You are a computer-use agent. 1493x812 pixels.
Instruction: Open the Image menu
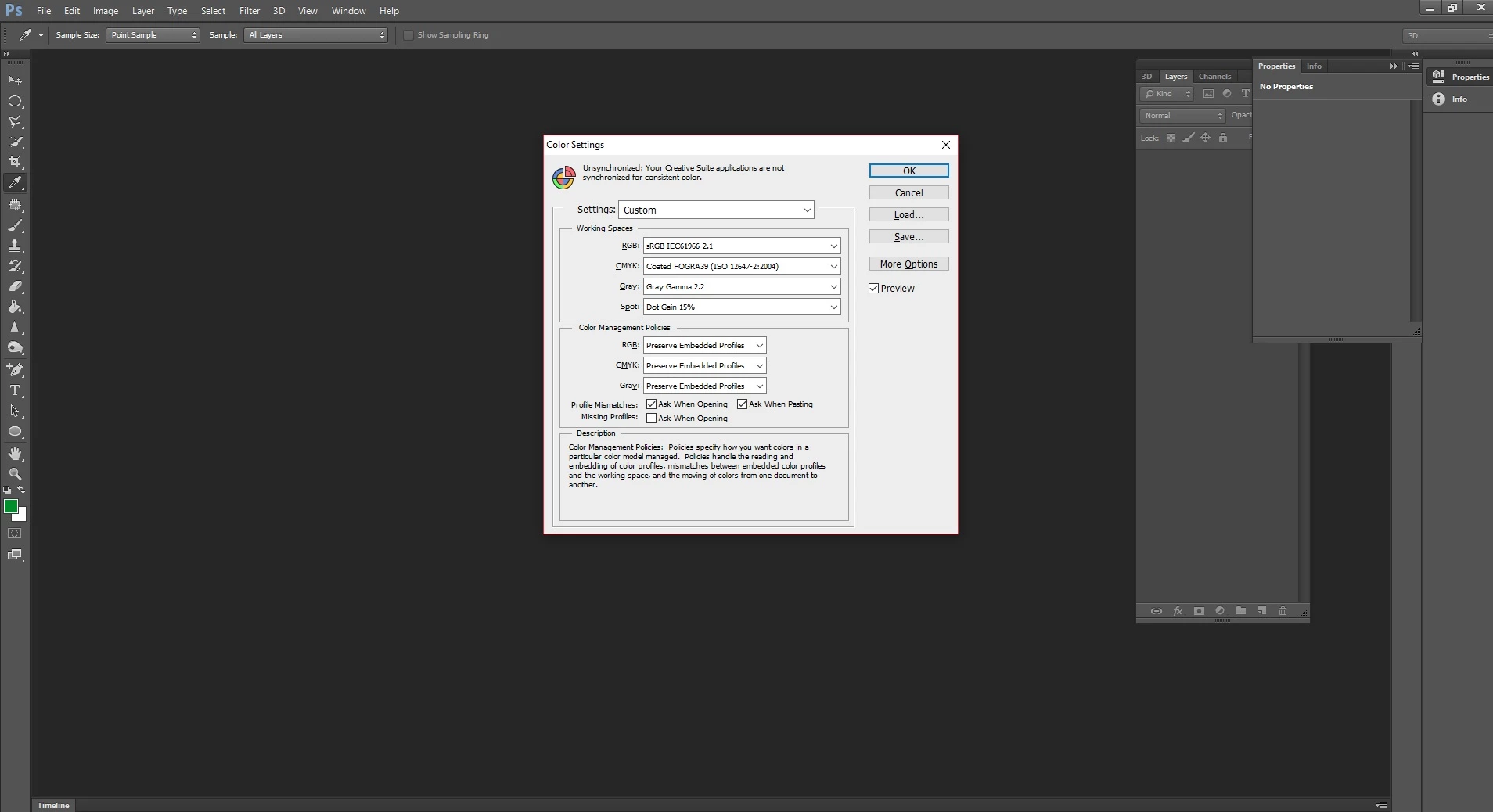pyautogui.click(x=106, y=11)
